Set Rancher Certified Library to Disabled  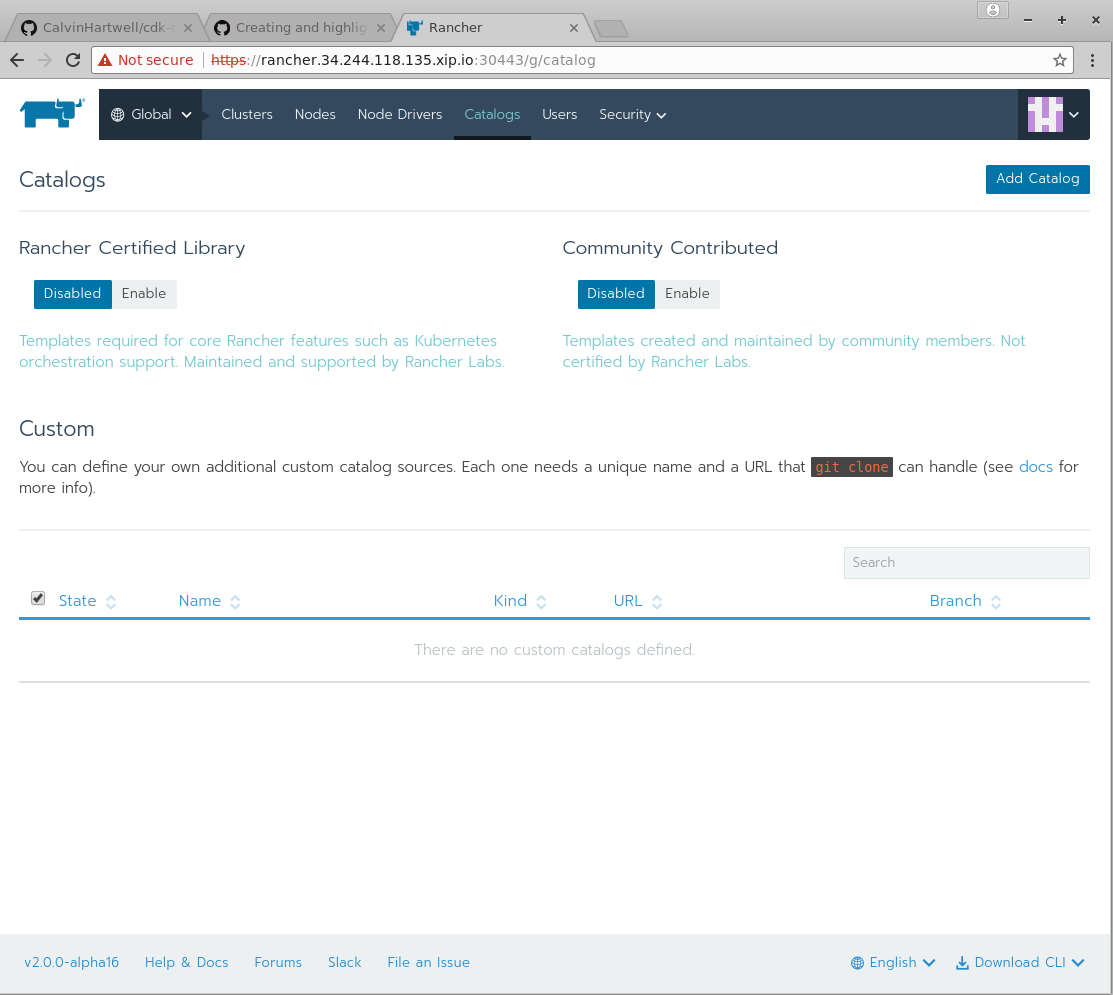point(72,294)
